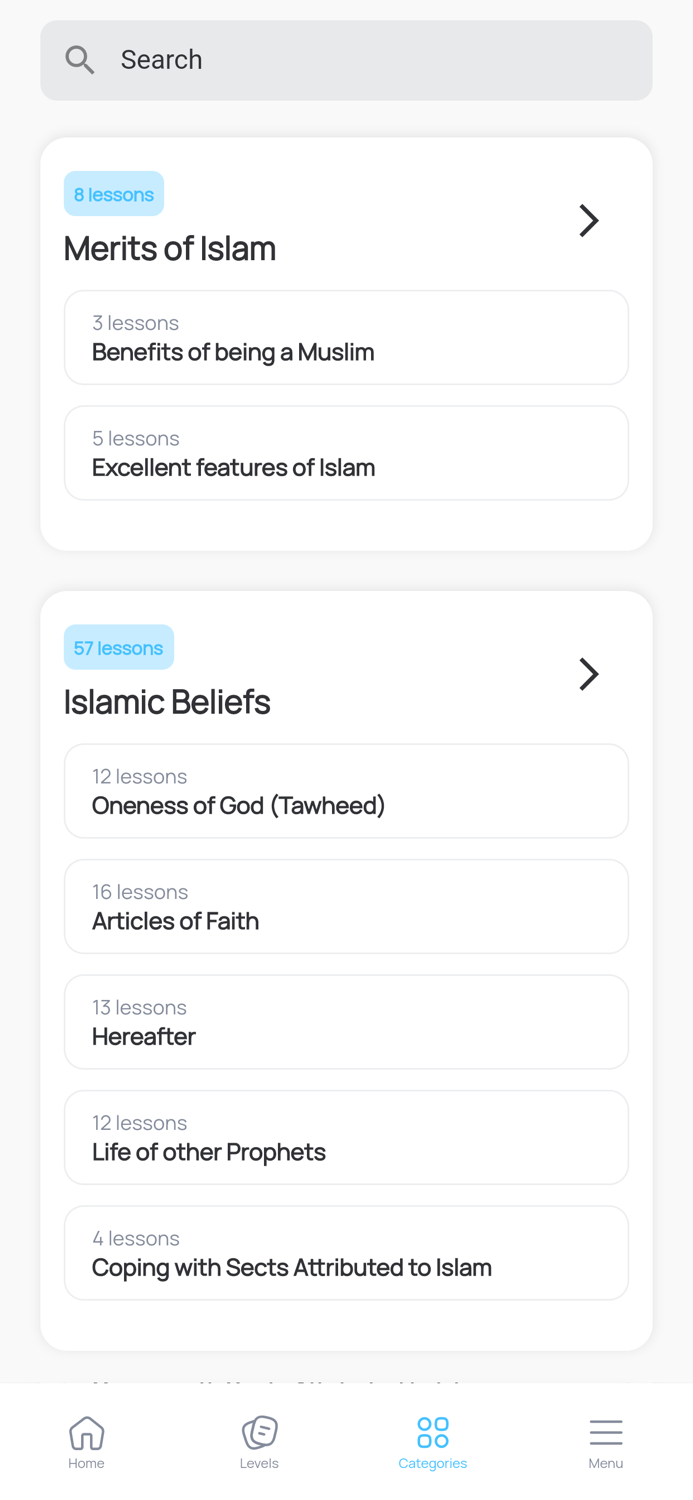
Task: Select the Levels icon in bottom navigation
Action: pyautogui.click(x=259, y=1432)
